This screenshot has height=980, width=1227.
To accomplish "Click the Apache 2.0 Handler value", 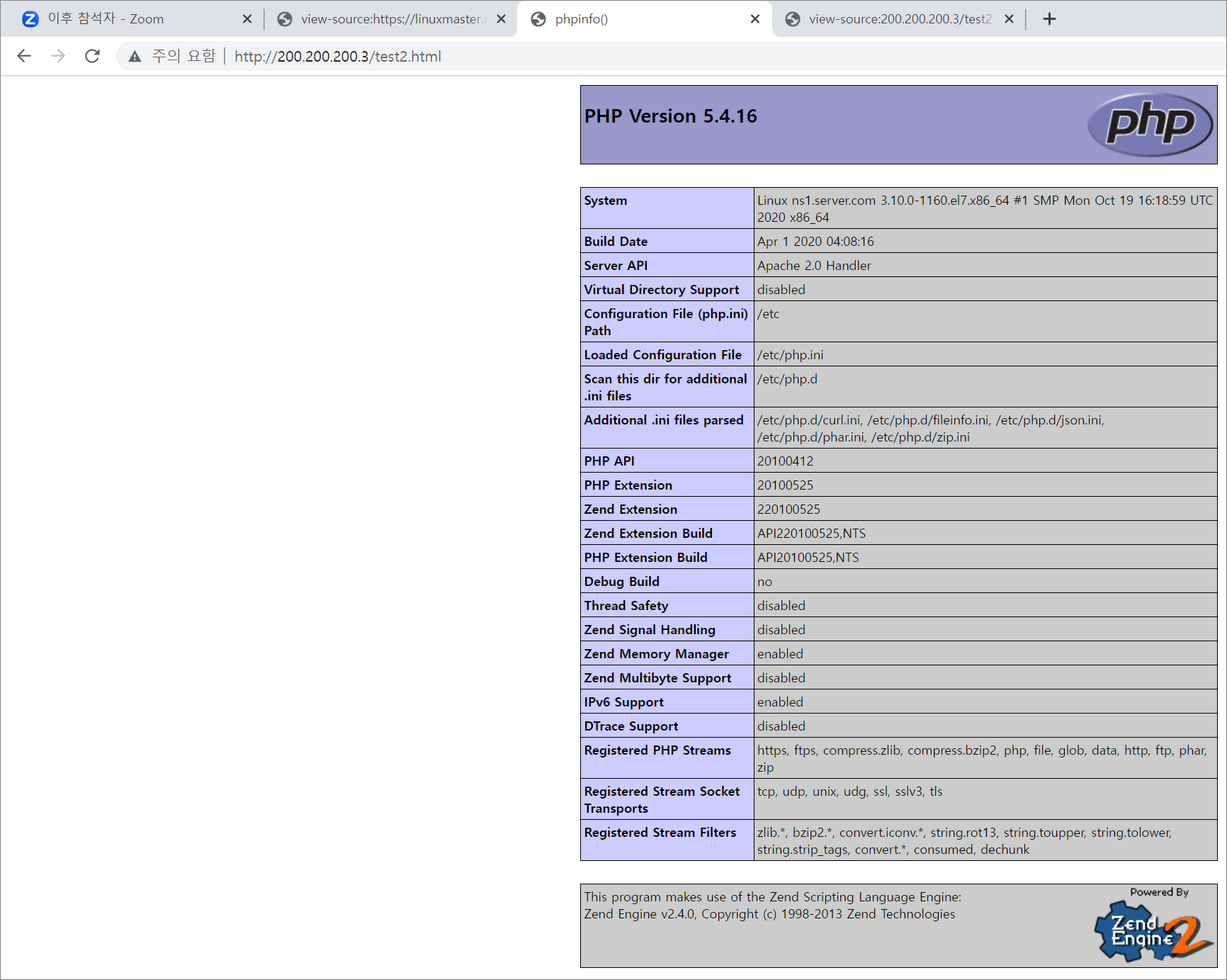I will 814,265.
